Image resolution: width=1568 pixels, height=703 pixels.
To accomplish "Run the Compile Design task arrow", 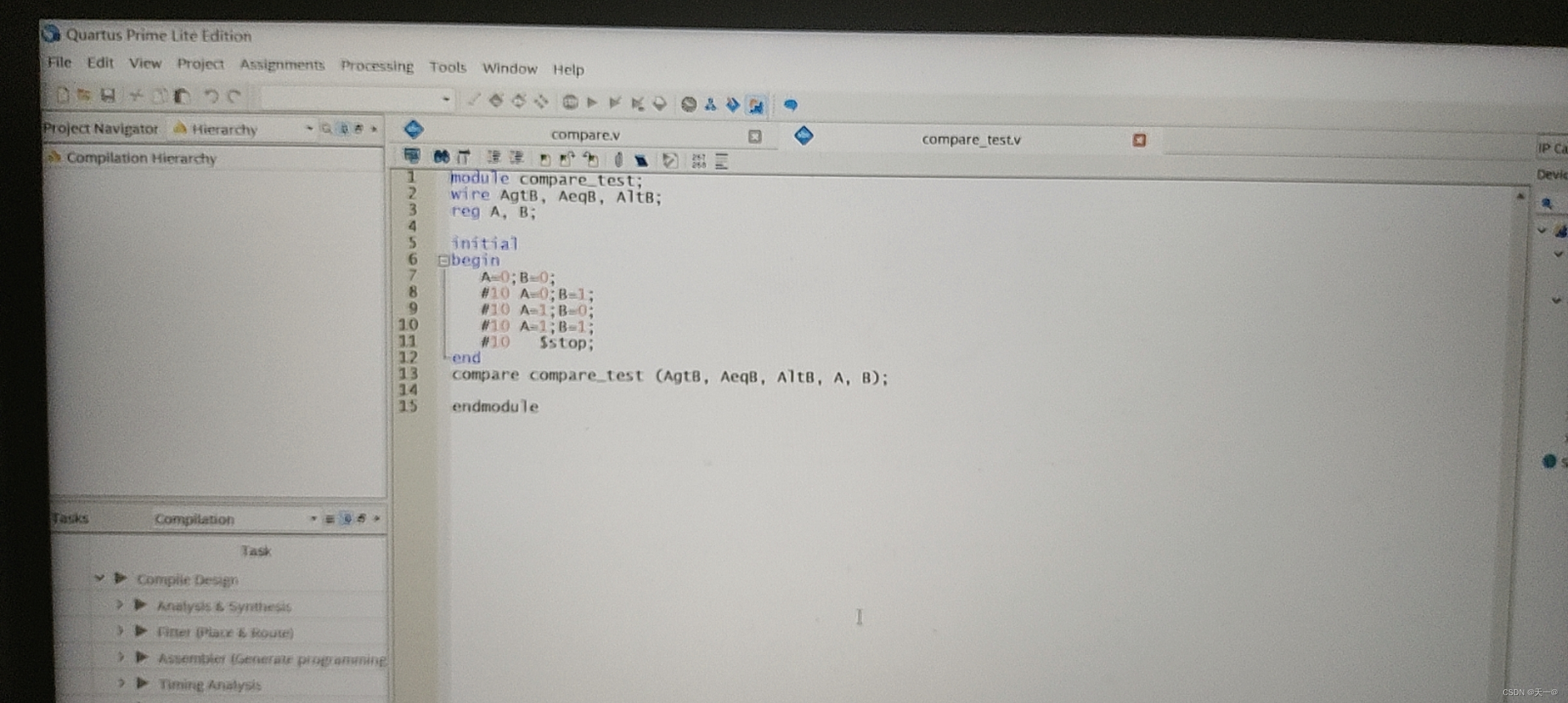I will click(120, 578).
